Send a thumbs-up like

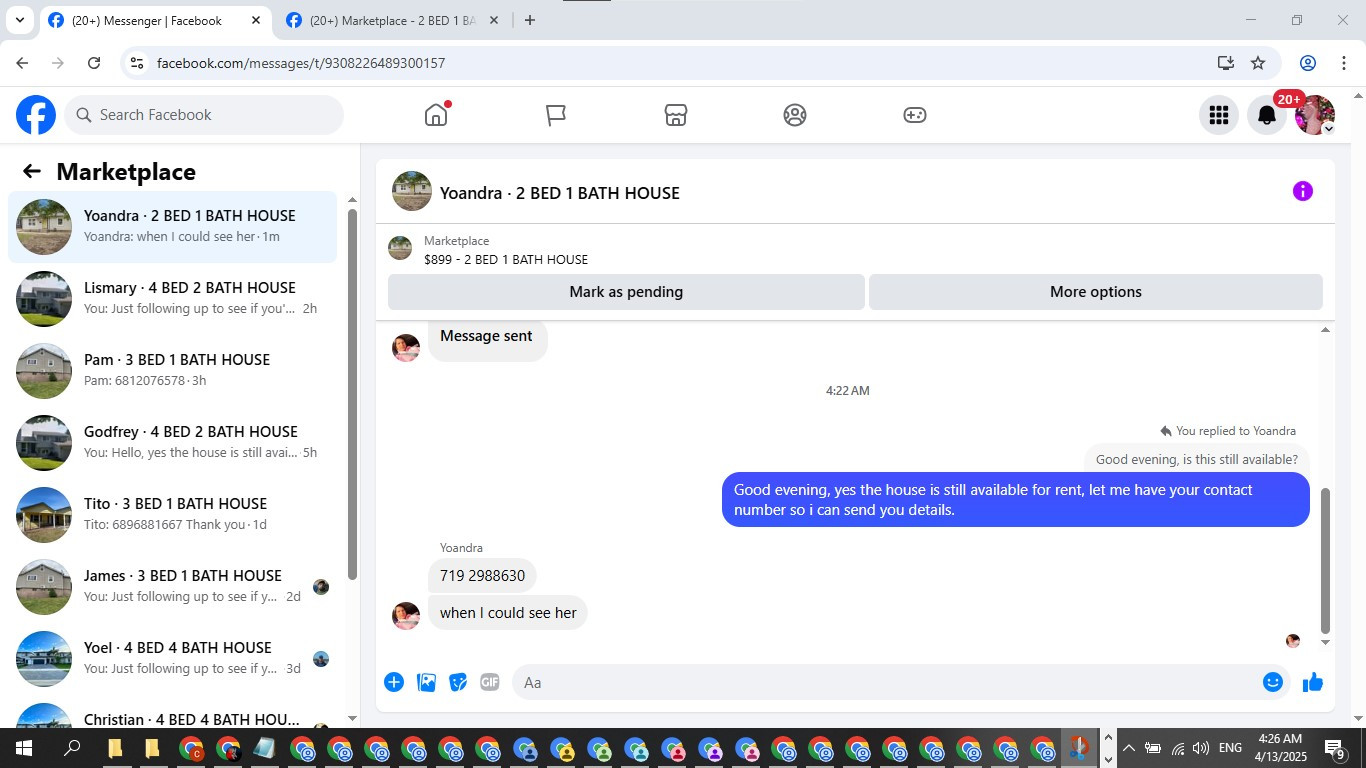(x=1313, y=682)
